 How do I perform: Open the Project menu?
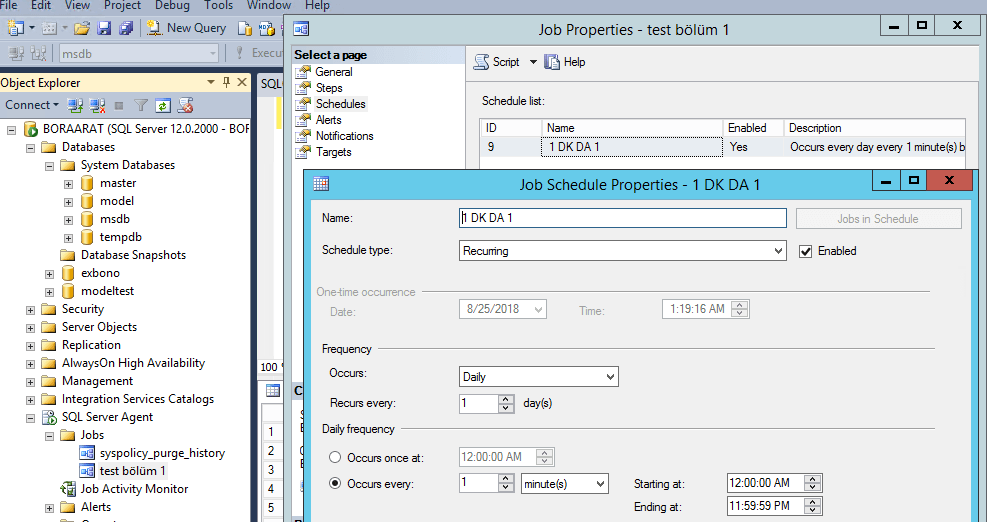[x=122, y=6]
